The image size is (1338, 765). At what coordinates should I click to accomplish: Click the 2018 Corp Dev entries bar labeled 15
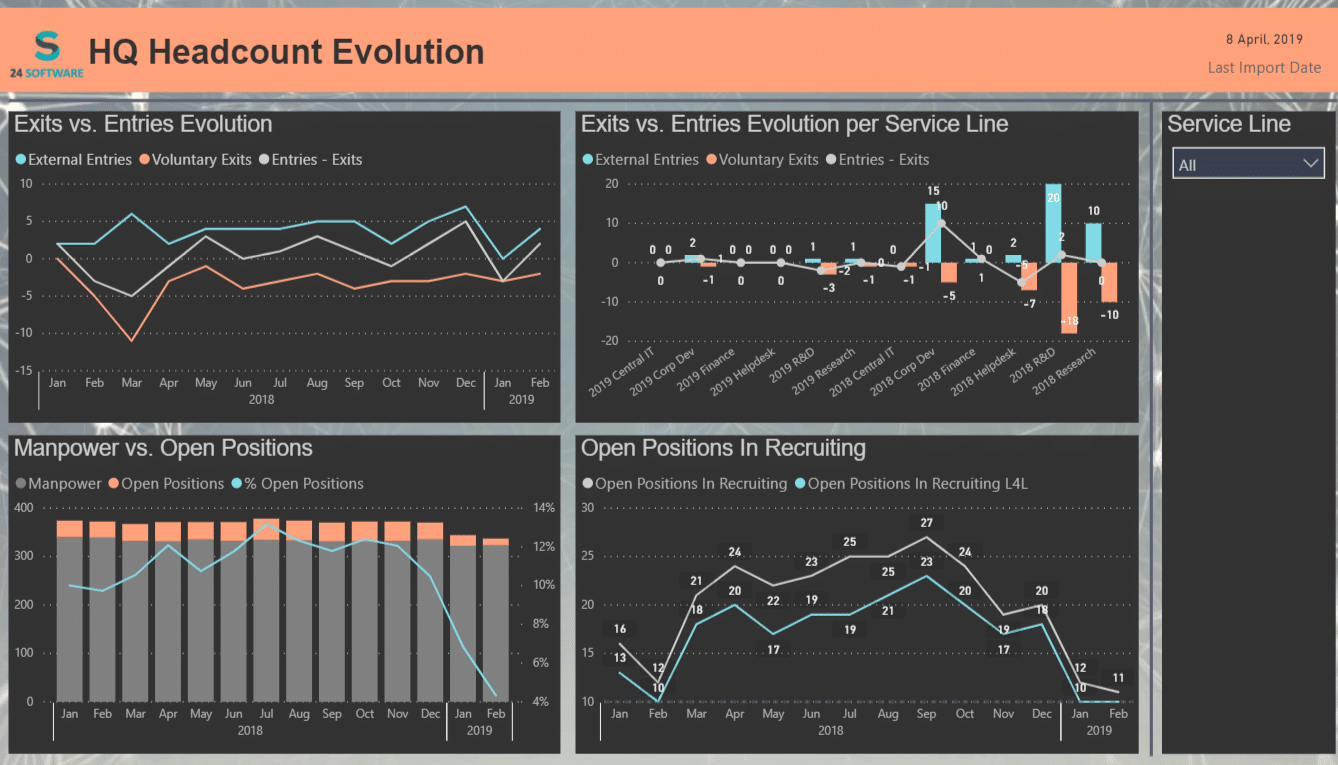933,233
